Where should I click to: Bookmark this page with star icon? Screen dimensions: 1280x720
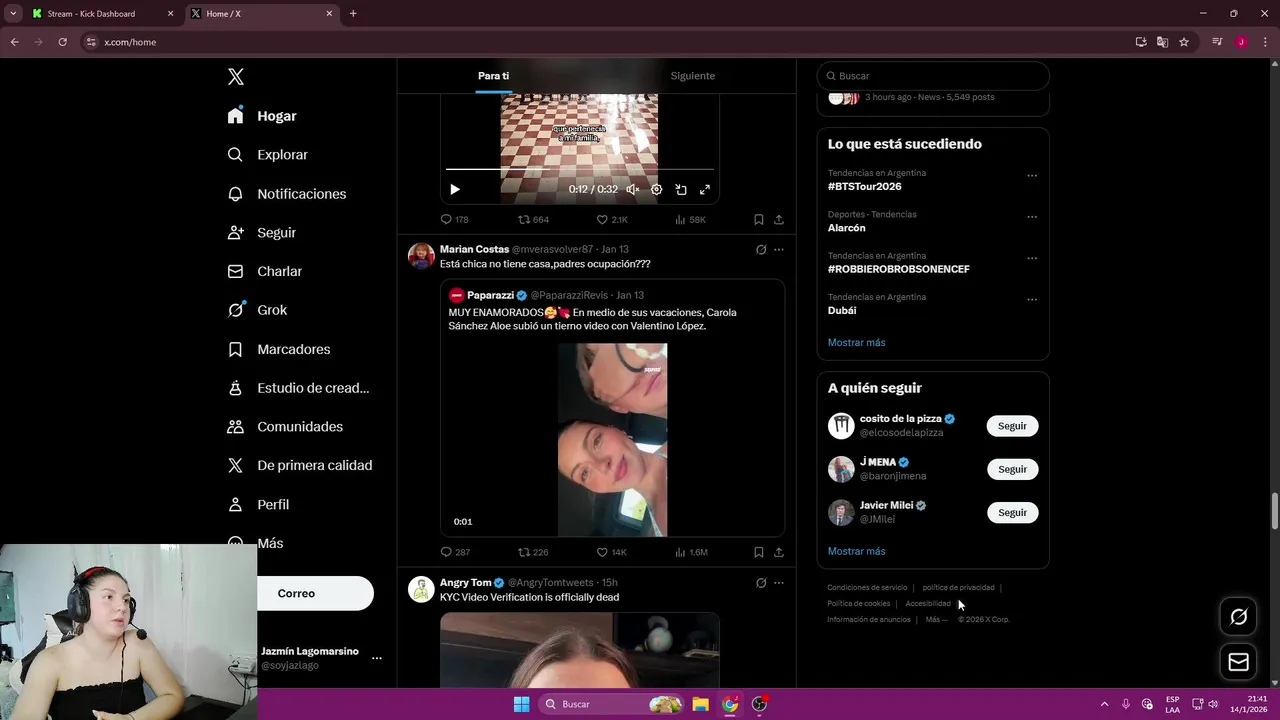point(1184,42)
